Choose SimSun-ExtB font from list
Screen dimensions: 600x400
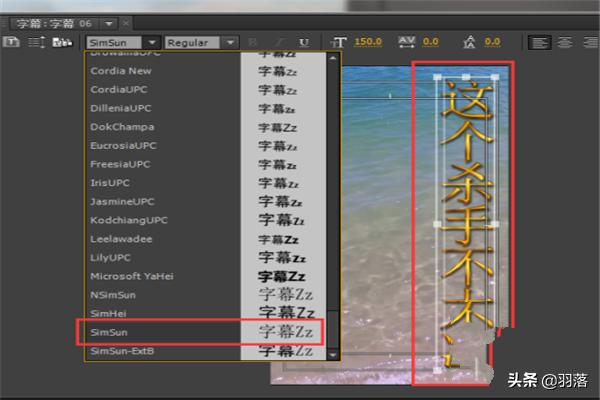207,351
